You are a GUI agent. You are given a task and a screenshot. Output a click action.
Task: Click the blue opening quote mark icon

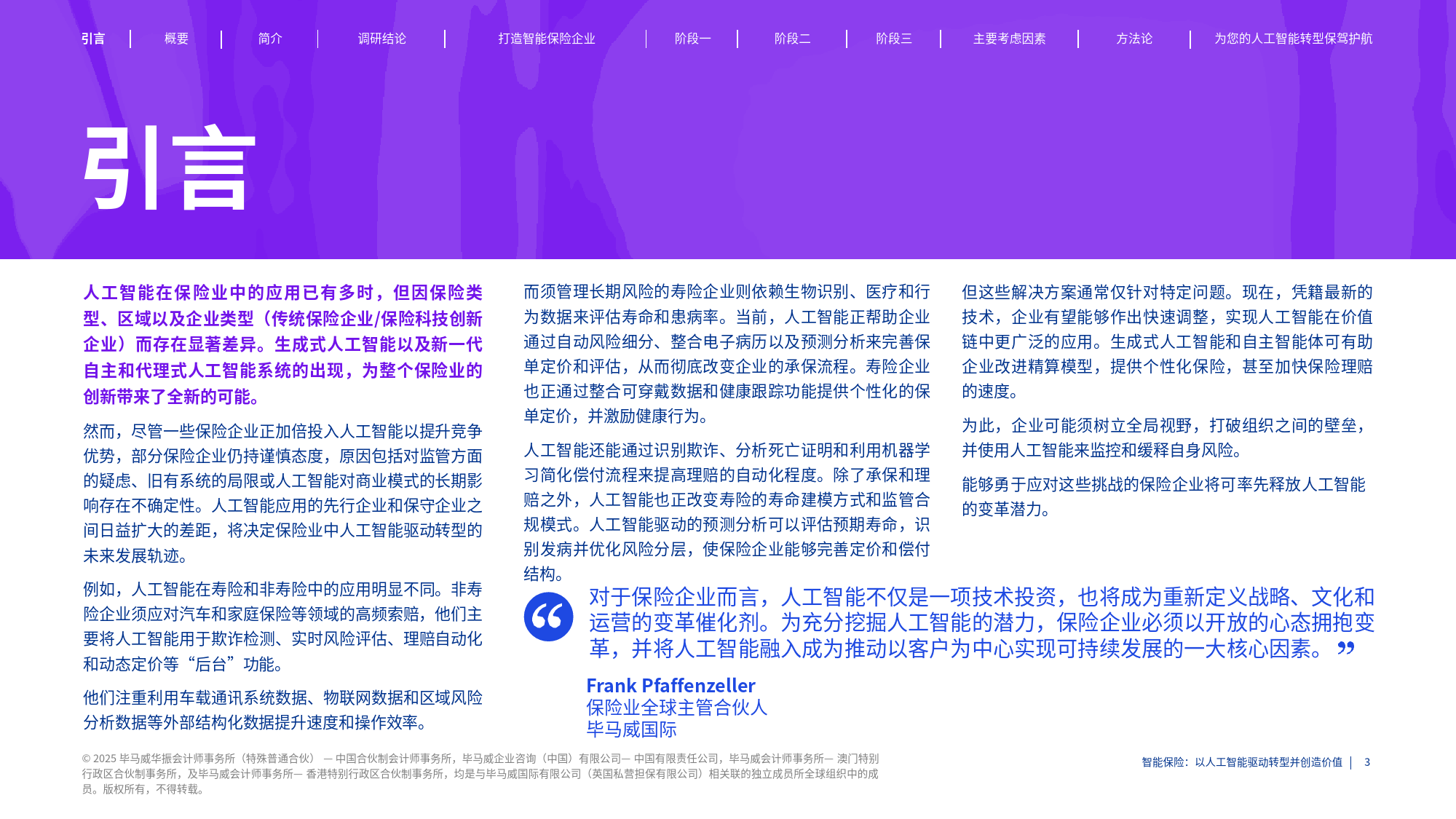tap(548, 617)
